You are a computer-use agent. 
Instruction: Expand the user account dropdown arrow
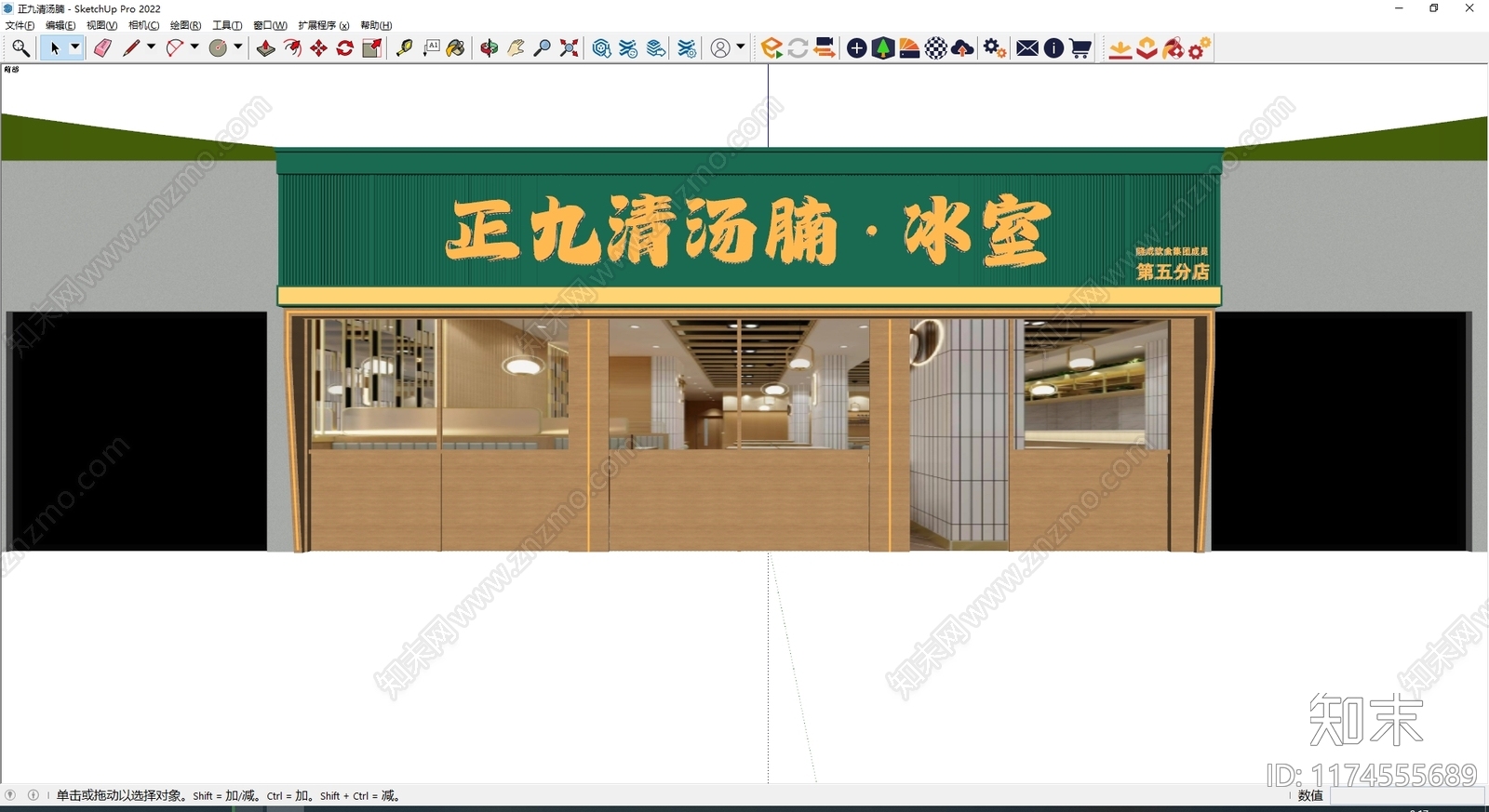tap(741, 47)
